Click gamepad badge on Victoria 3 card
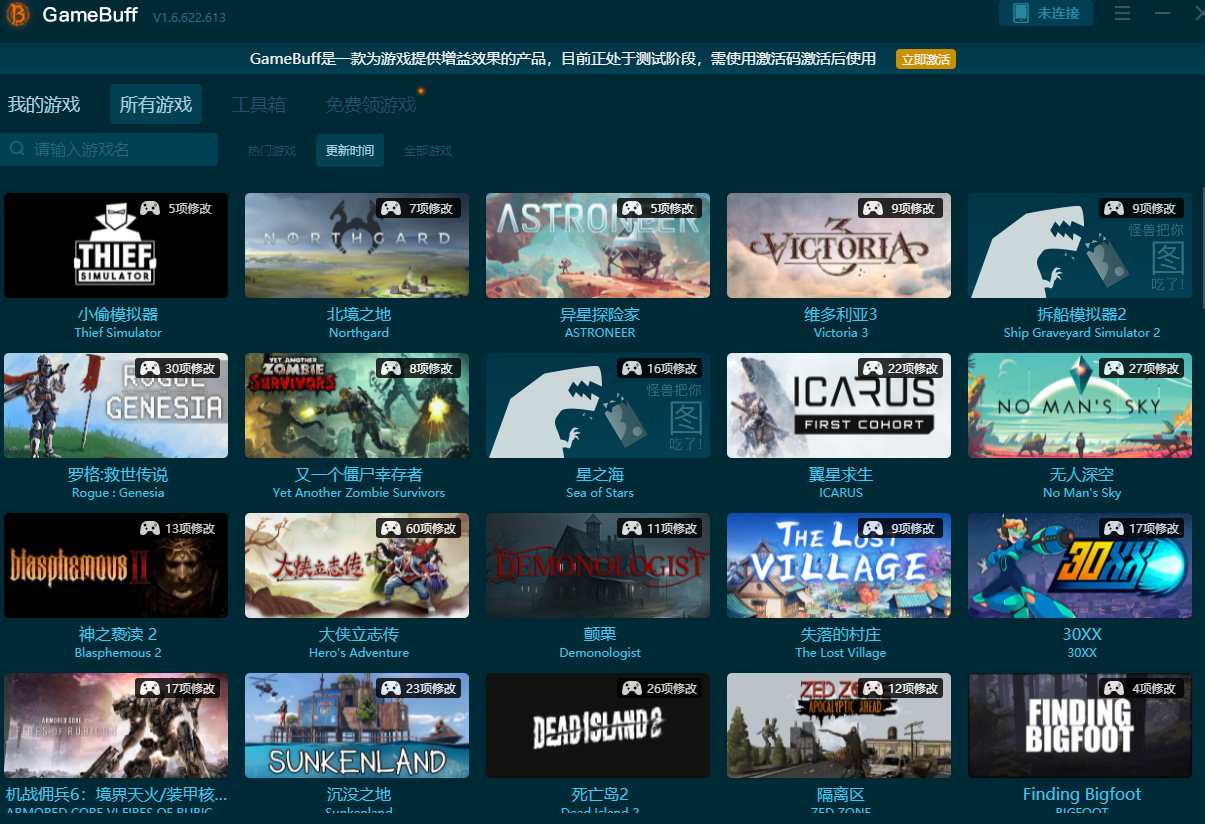 click(873, 208)
